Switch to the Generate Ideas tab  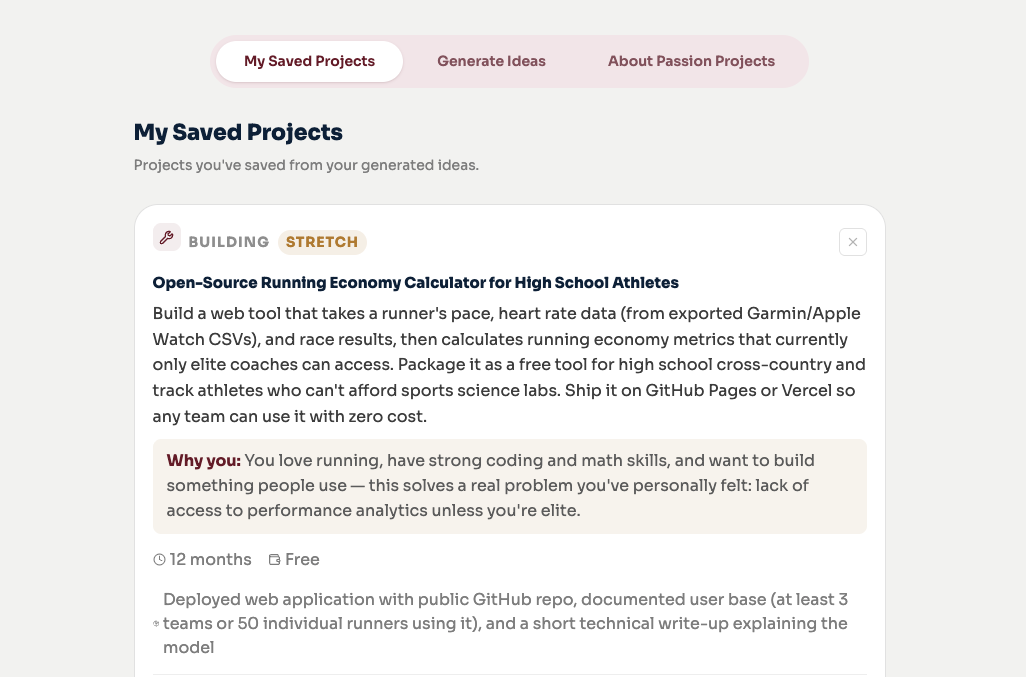(491, 61)
